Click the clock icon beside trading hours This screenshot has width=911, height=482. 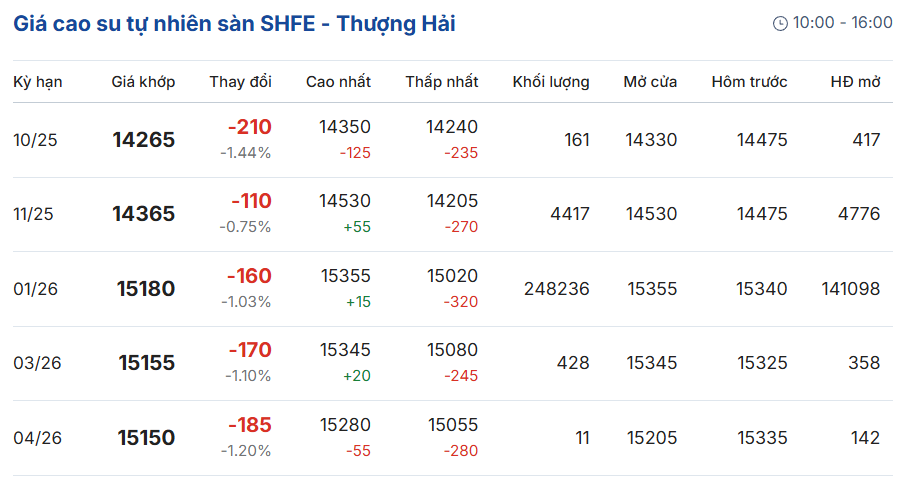(x=780, y=23)
